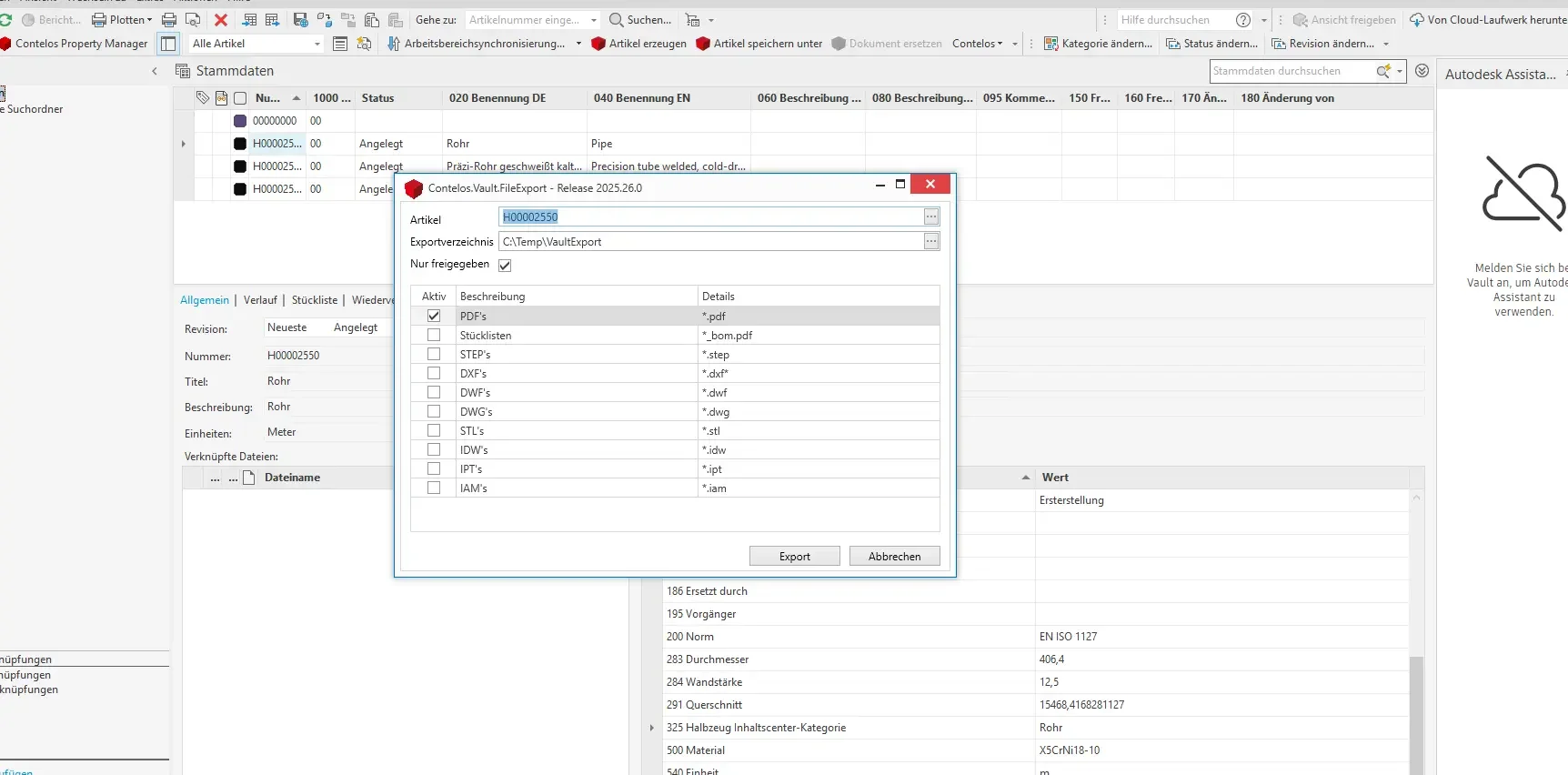This screenshot has height=775, width=1568.
Task: Expand the row arrow beside Rohr article
Action: [x=184, y=143]
